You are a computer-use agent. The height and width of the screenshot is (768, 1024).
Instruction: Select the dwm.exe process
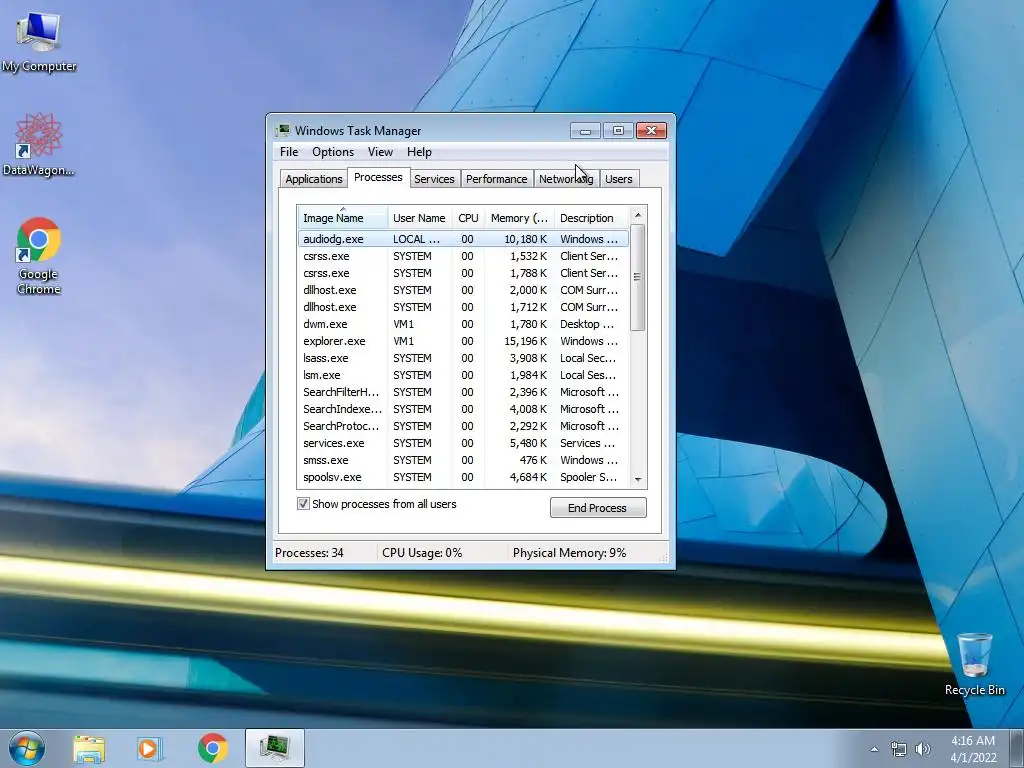point(463,324)
